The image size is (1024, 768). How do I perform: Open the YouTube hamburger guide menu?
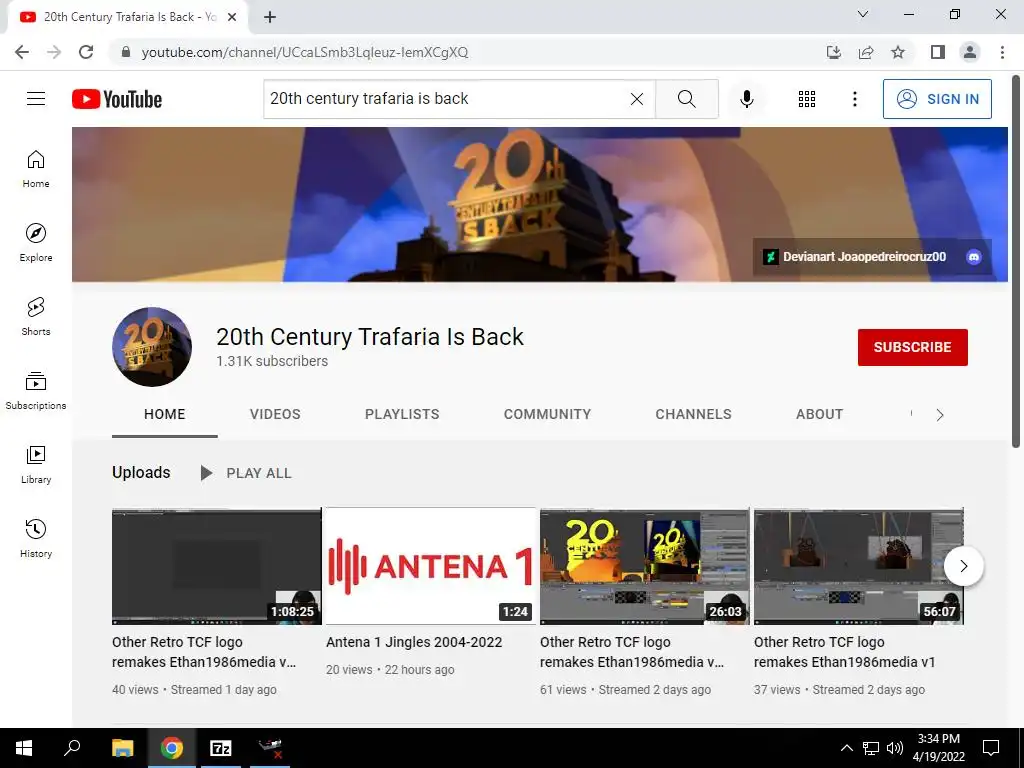coord(36,99)
